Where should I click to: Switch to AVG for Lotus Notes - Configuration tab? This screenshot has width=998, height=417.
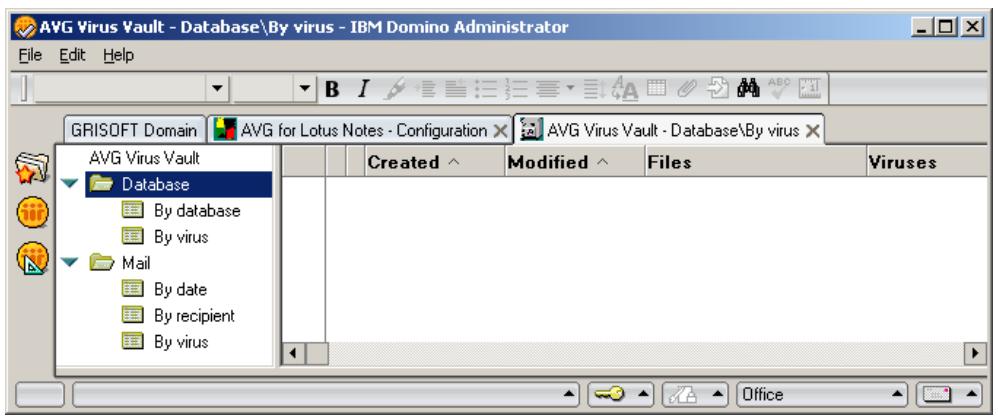coord(360,130)
